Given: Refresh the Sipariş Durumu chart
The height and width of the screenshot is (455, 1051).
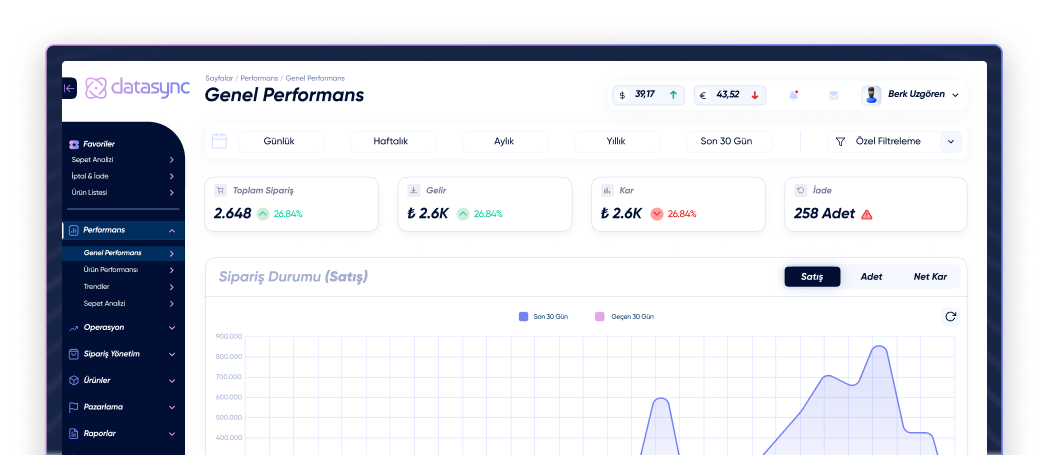Looking at the screenshot, I should coord(950,317).
